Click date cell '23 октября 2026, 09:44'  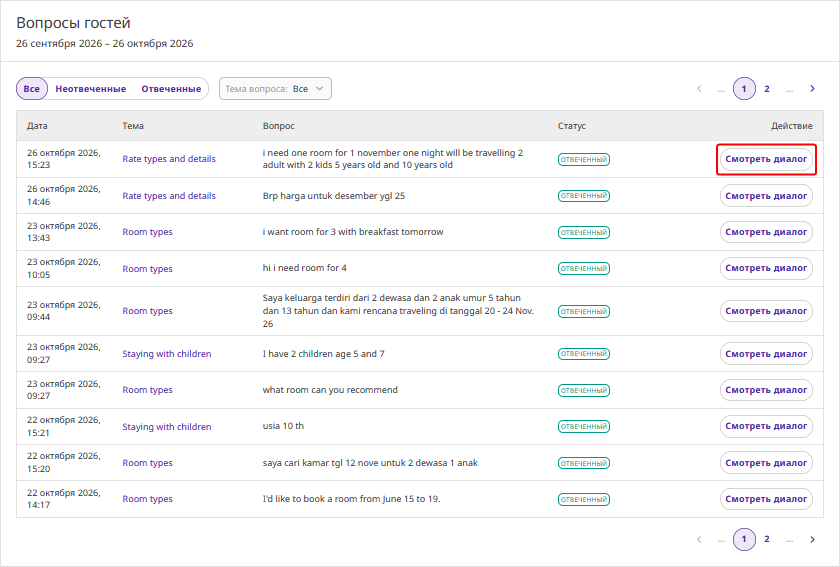tap(64, 311)
